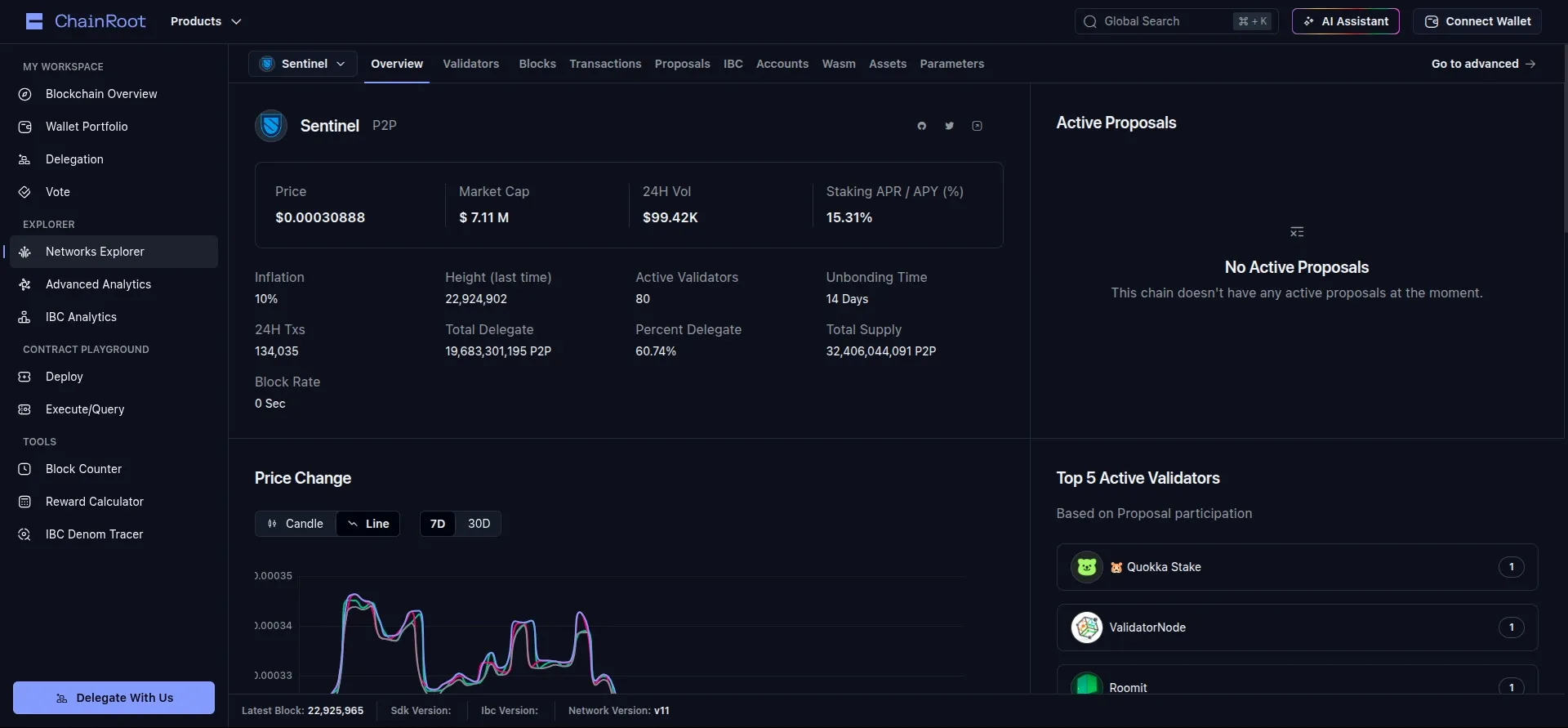Open the Overview tab
The image size is (1568, 728).
tap(397, 64)
